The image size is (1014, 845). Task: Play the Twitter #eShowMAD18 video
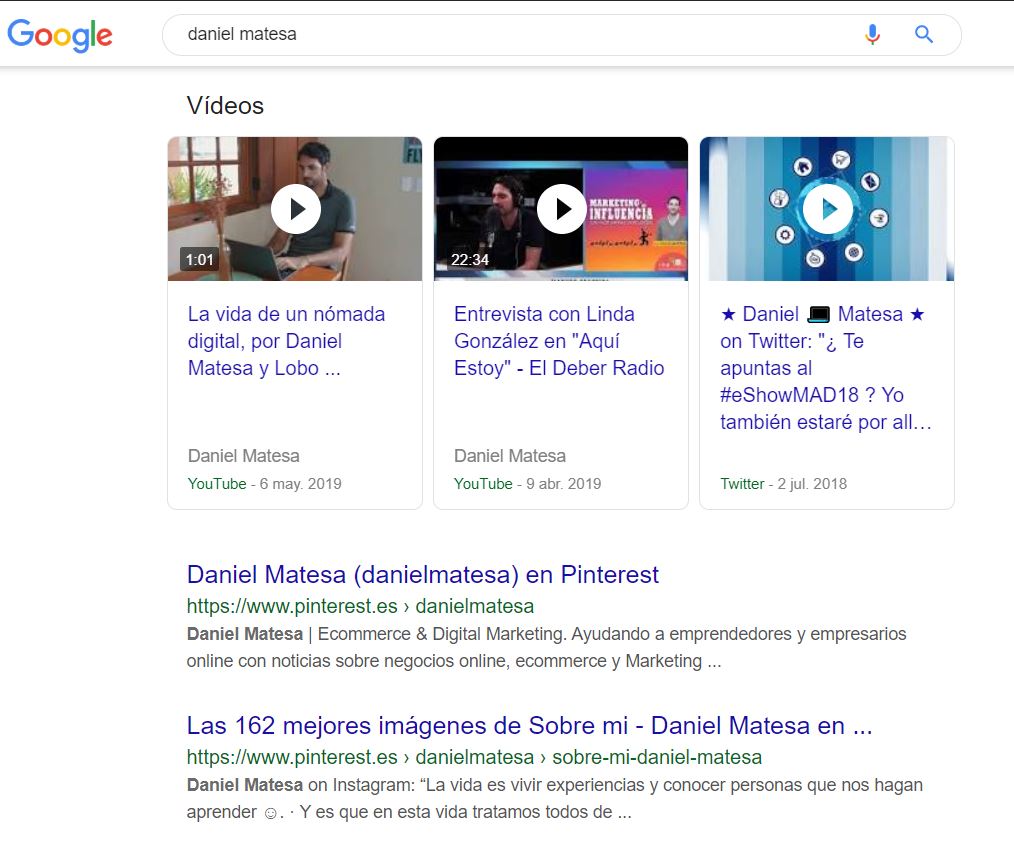(828, 209)
